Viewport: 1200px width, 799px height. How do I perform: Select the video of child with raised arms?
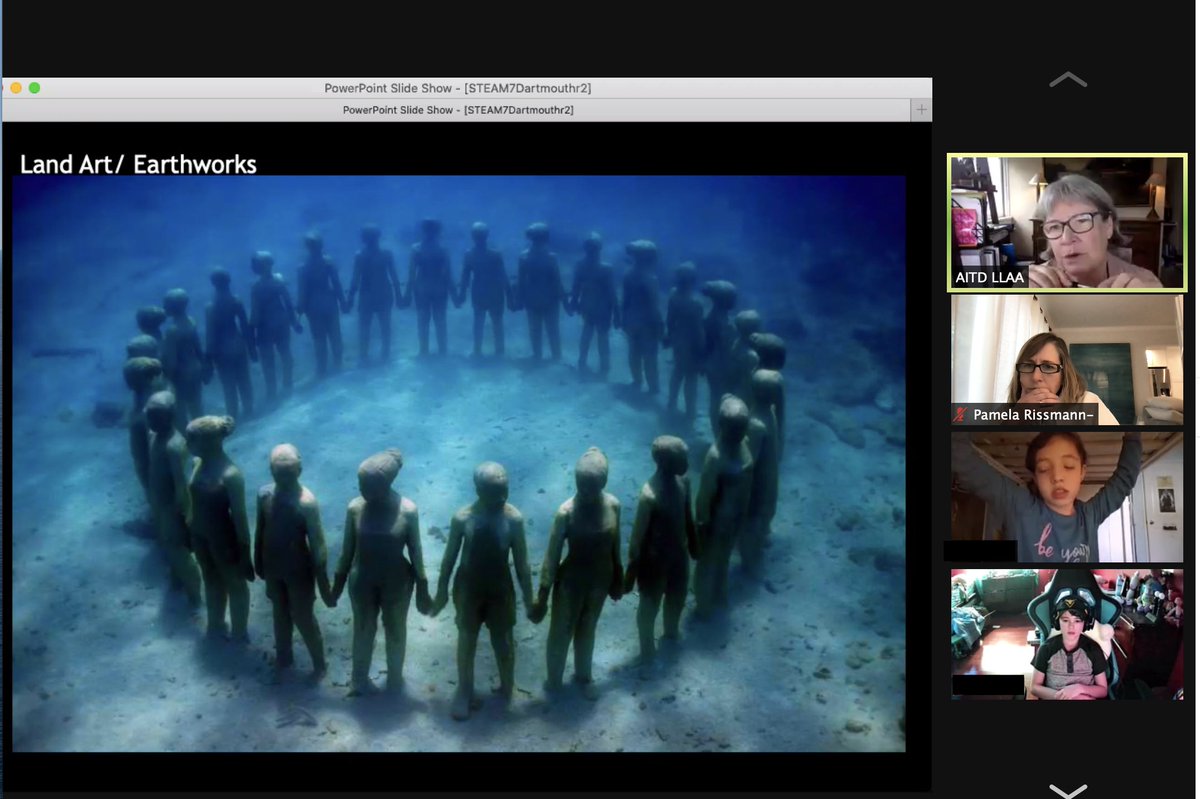1067,497
